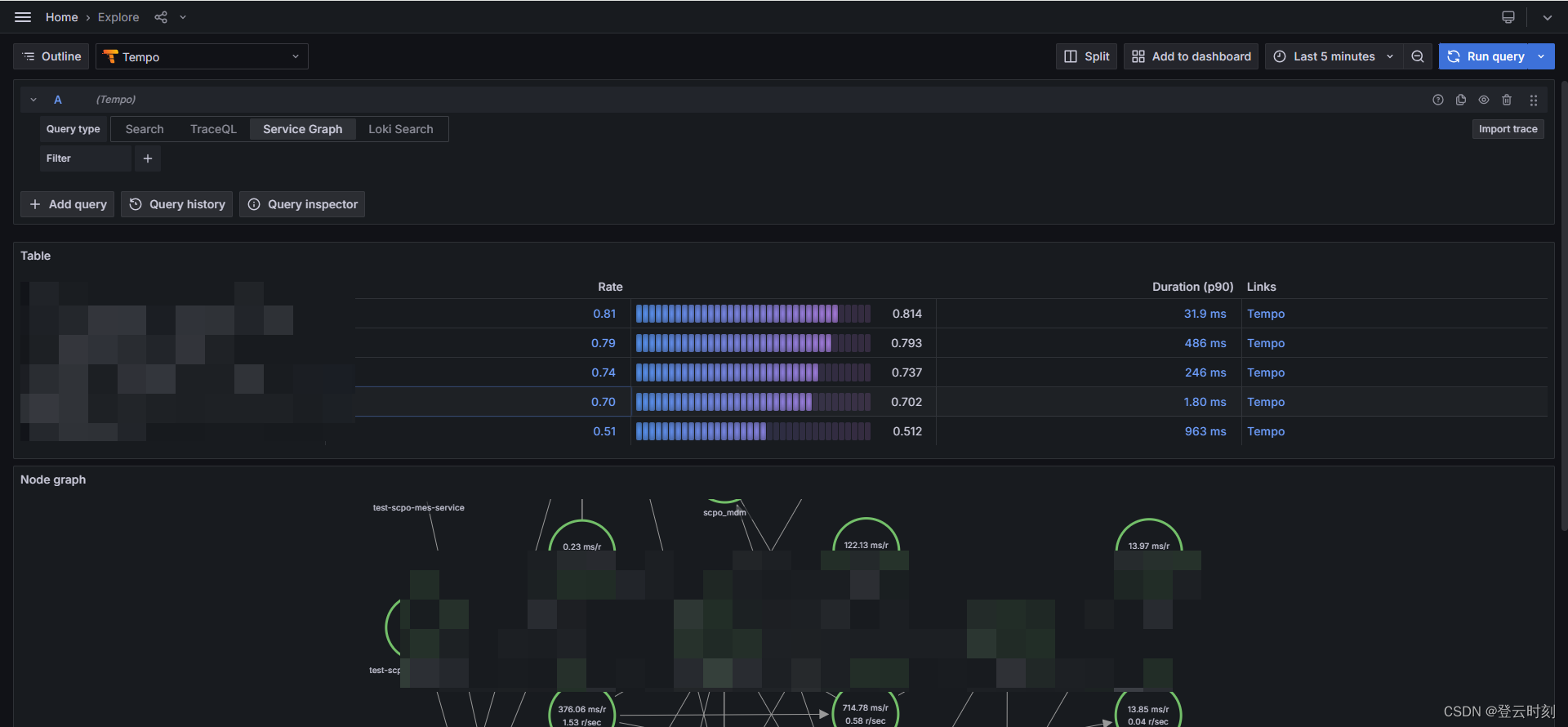Sort table by Rate column
Viewport: 1568px width, 727px height.
click(610, 287)
